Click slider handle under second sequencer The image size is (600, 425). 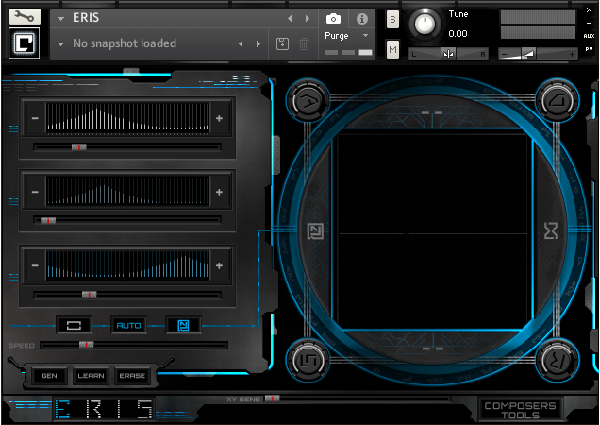[48, 220]
